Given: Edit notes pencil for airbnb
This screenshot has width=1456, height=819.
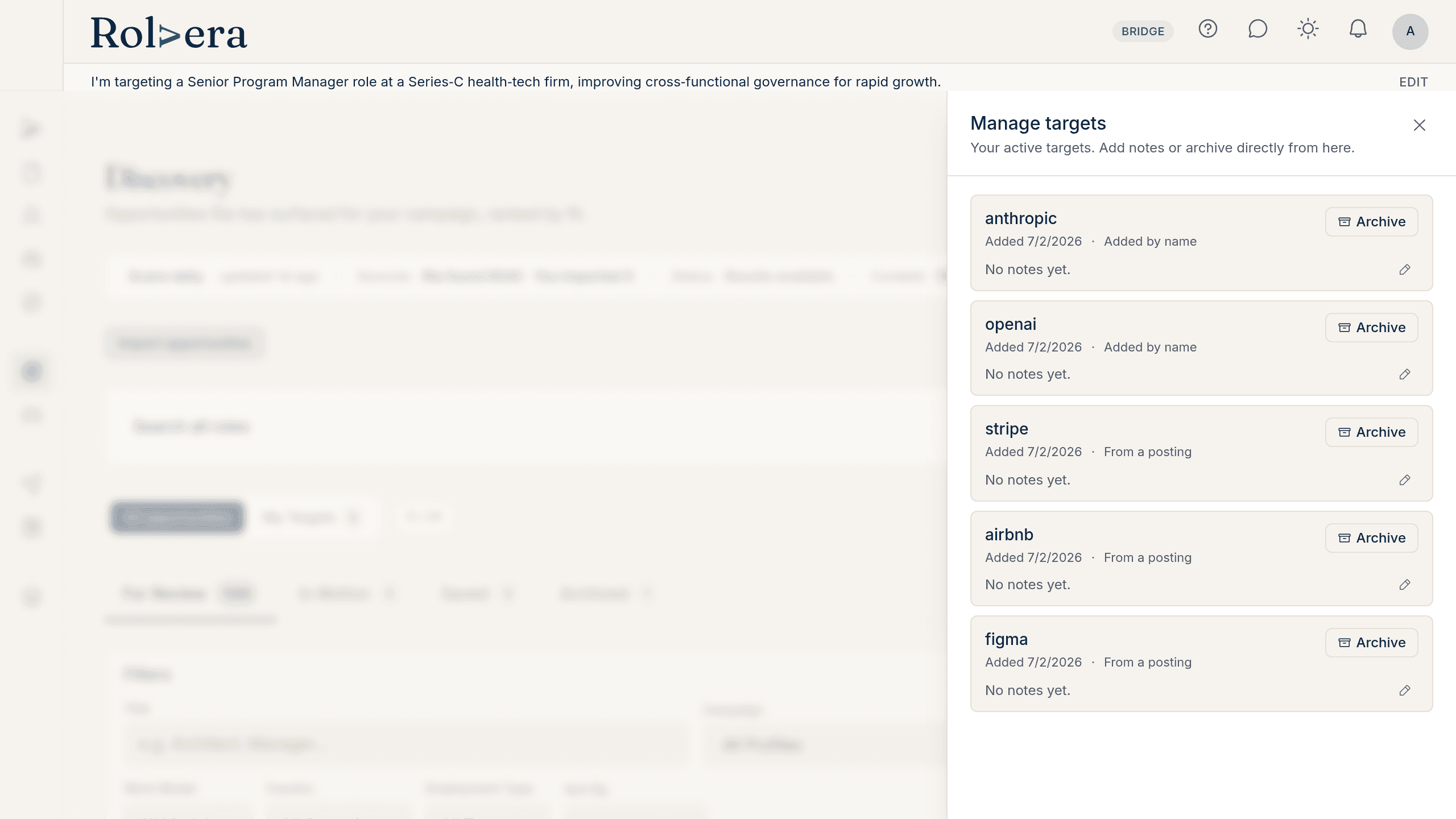Looking at the screenshot, I should (1404, 585).
